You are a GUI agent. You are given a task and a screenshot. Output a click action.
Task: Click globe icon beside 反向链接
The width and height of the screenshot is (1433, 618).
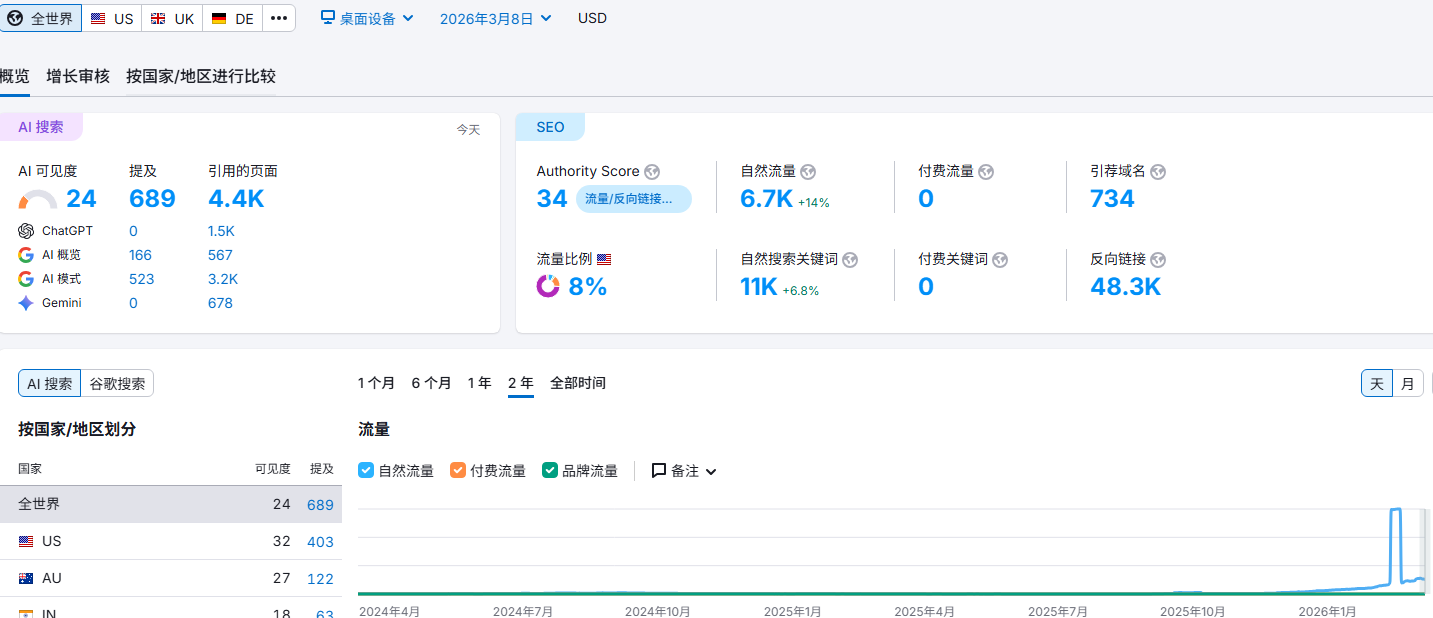click(1158, 260)
